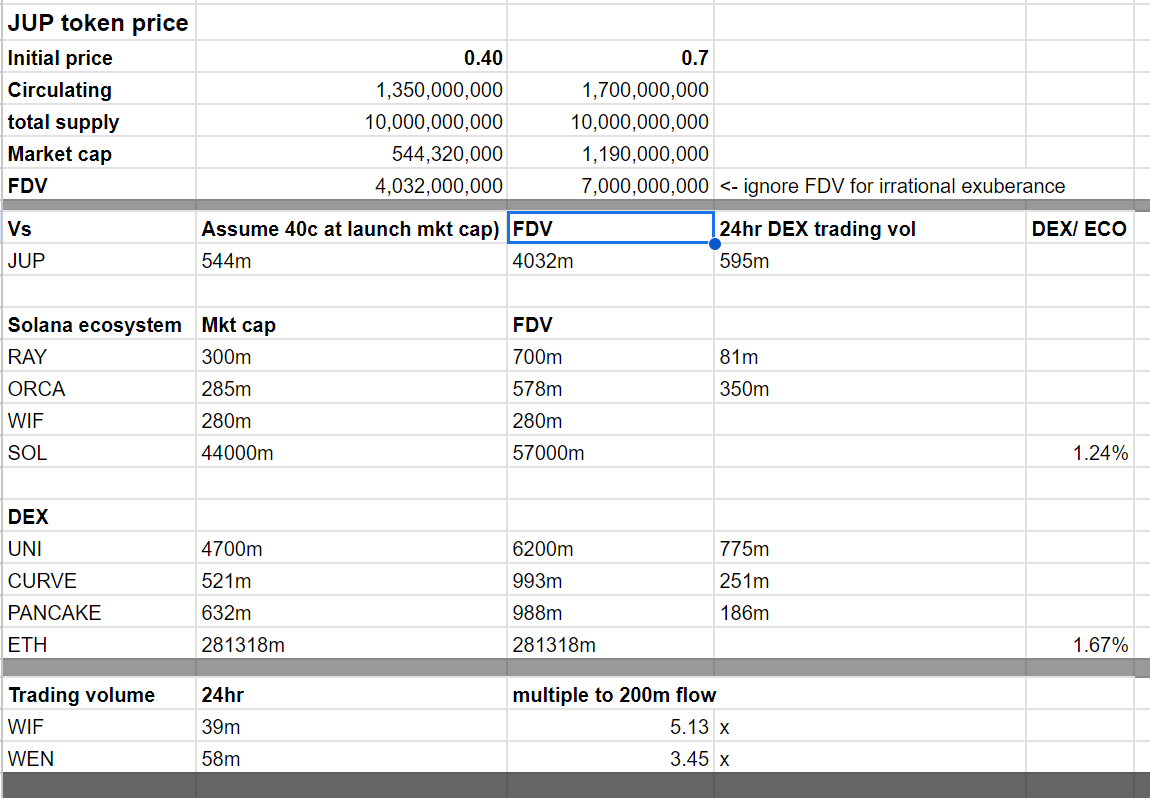Select WIF's 39m trading volume cell

pyautogui.click(x=351, y=727)
